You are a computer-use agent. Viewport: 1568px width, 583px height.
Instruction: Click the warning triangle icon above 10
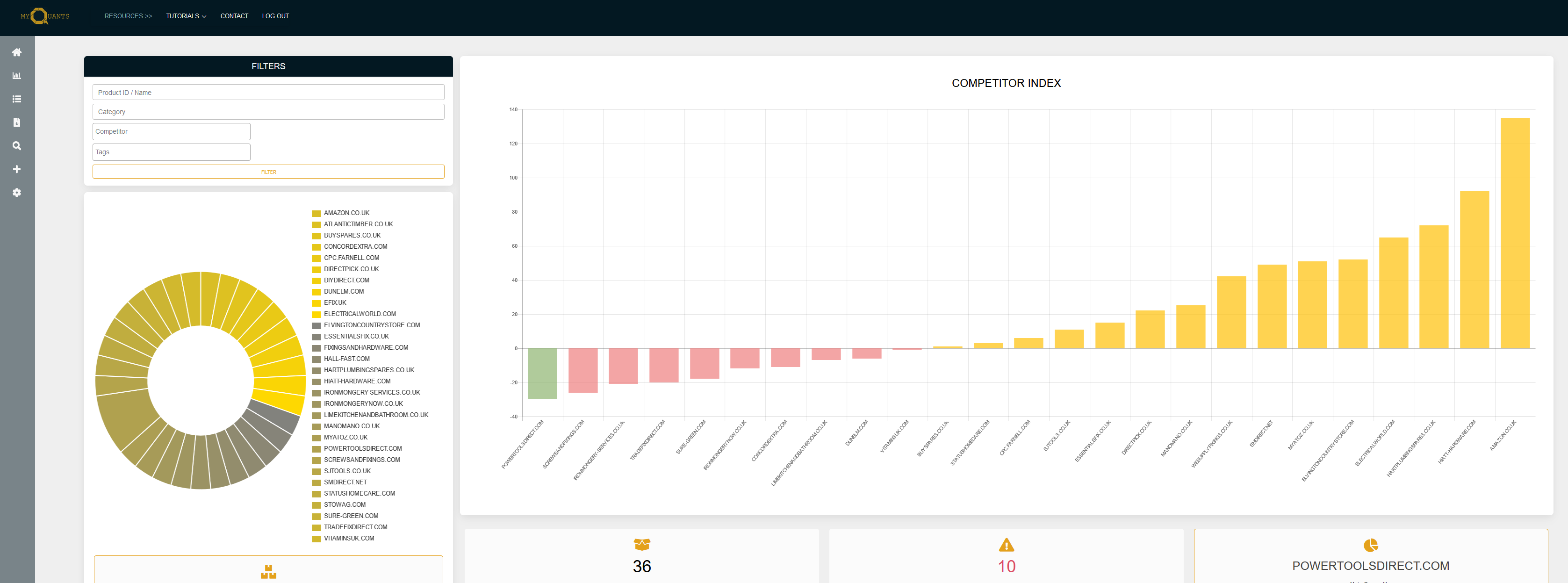coord(1006,545)
